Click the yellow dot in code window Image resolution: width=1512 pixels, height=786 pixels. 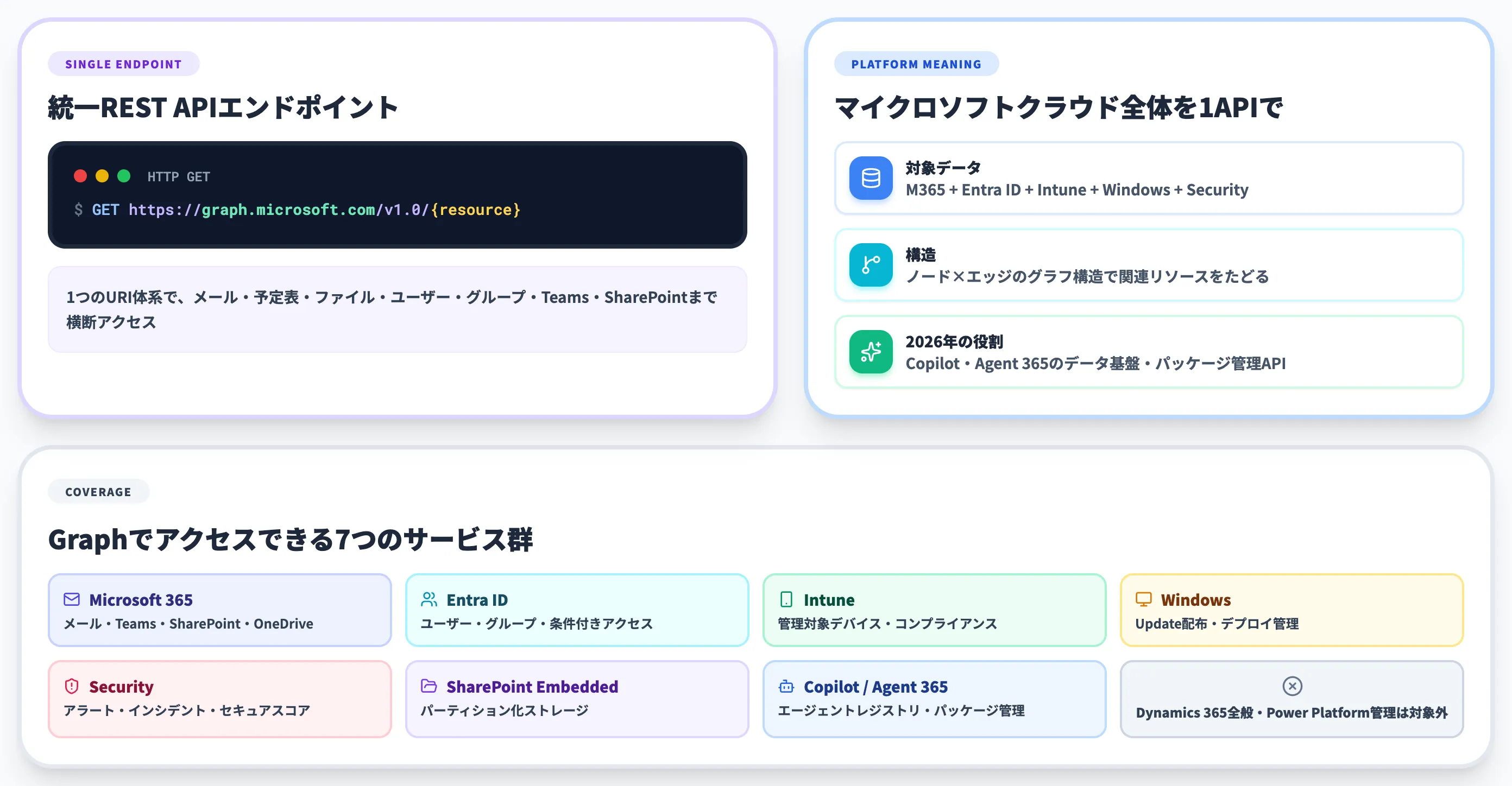102,176
